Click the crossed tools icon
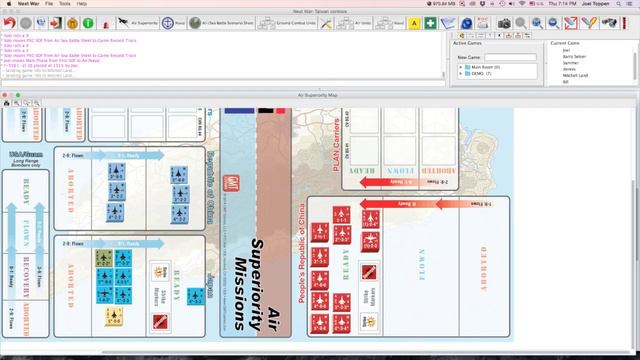Screen dimensions: 640x360 (326, 23)
